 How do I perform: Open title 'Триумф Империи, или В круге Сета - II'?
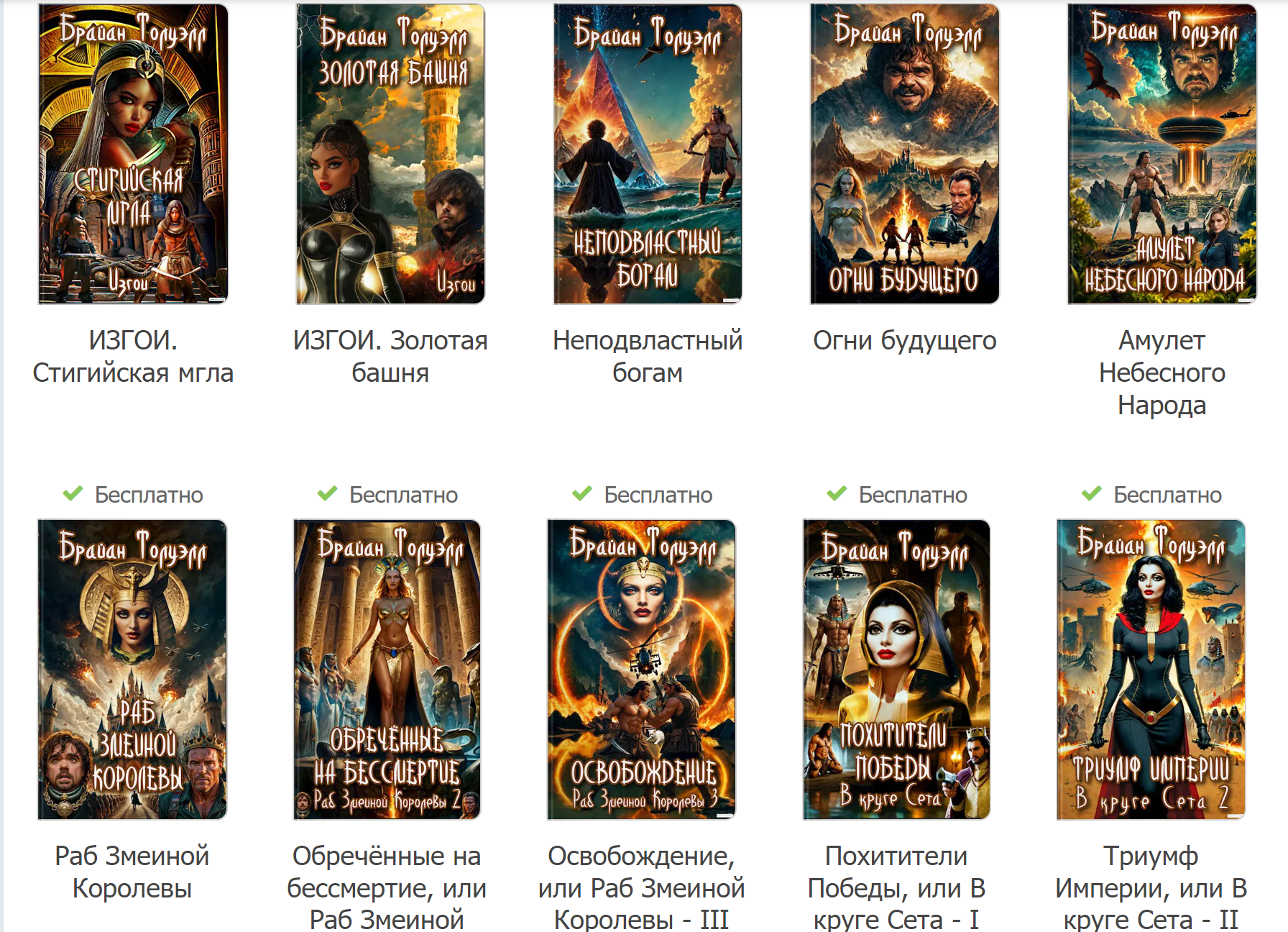(1151, 887)
